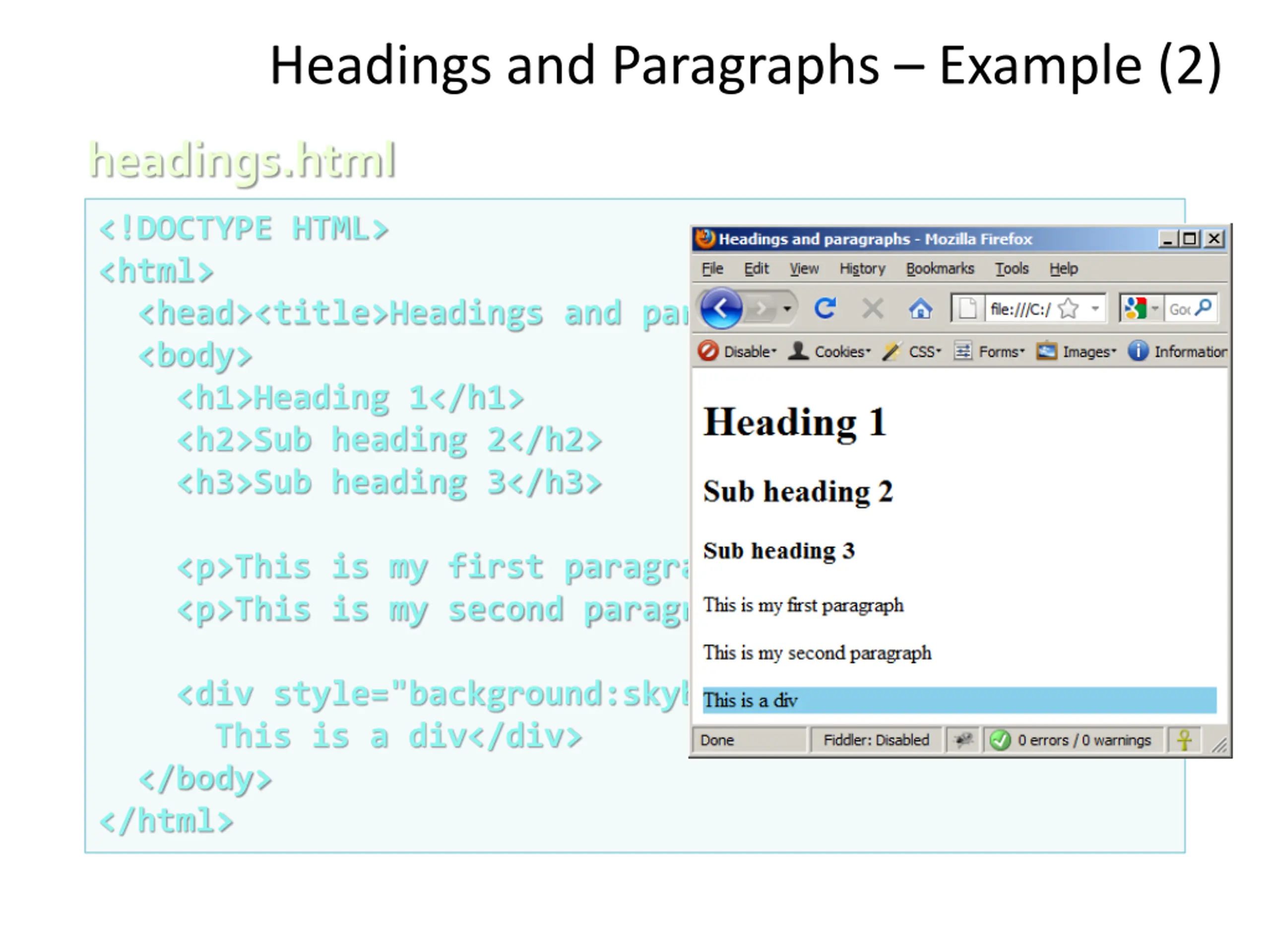Click the Cookies person icon
Image resolution: width=1270 pixels, height=952 pixels.
[798, 351]
